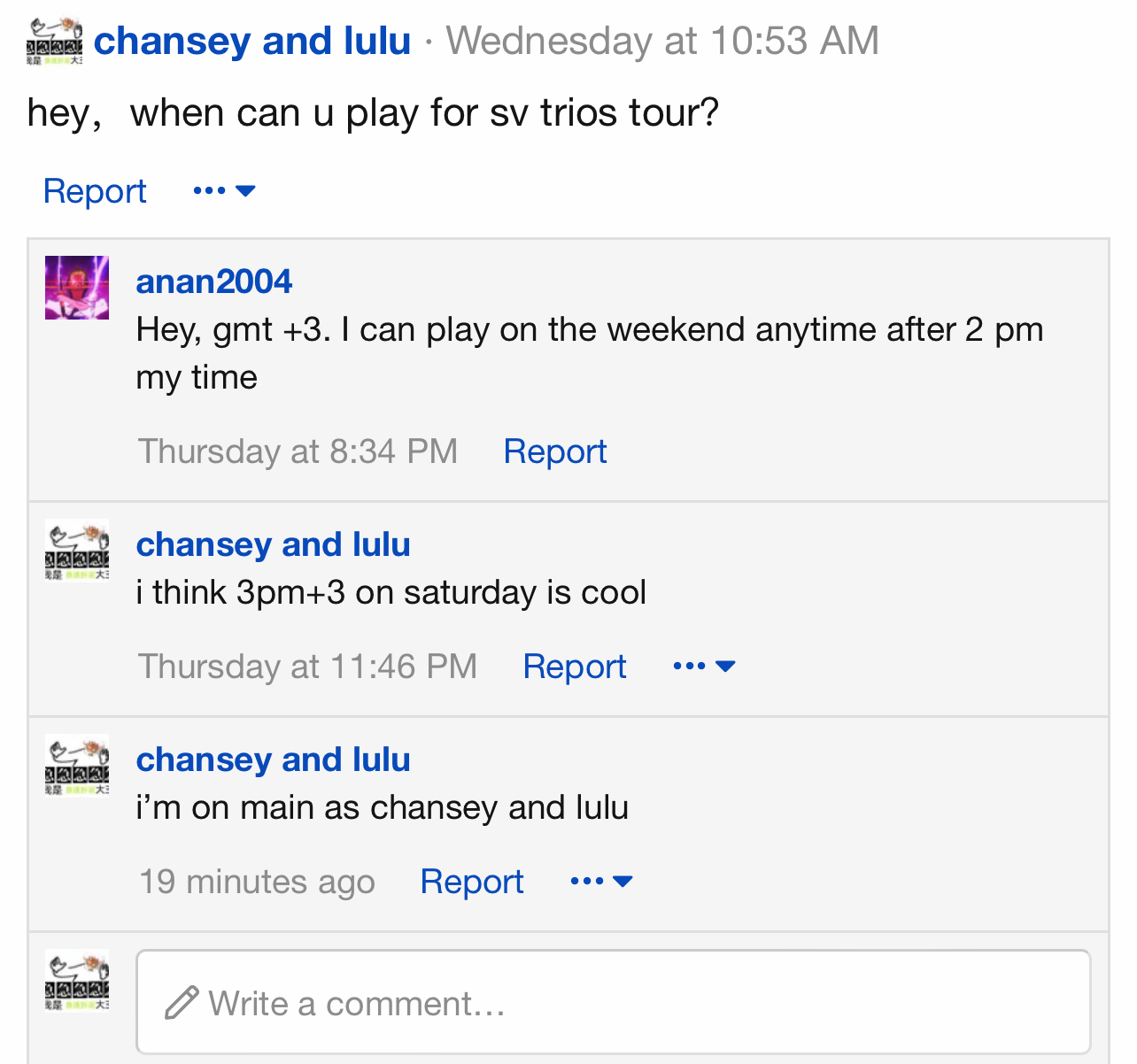Open chansey and lulu name on the Saturday comment
Viewport: 1137px width, 1064px height.
tap(273, 544)
